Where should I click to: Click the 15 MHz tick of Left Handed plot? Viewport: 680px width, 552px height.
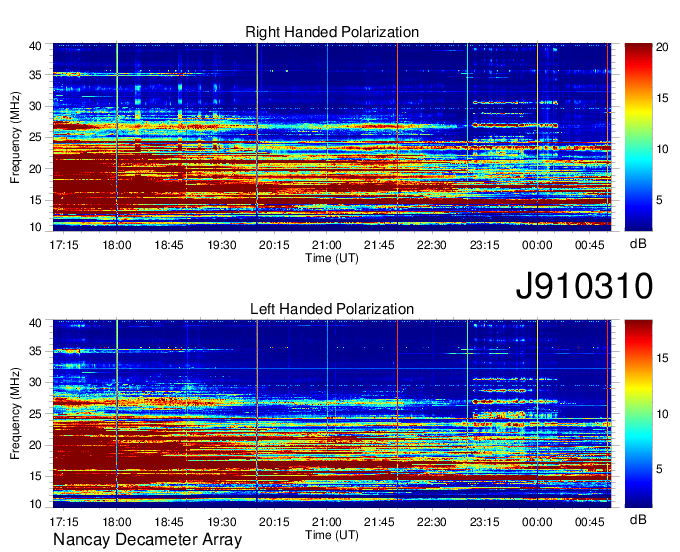coord(35,476)
